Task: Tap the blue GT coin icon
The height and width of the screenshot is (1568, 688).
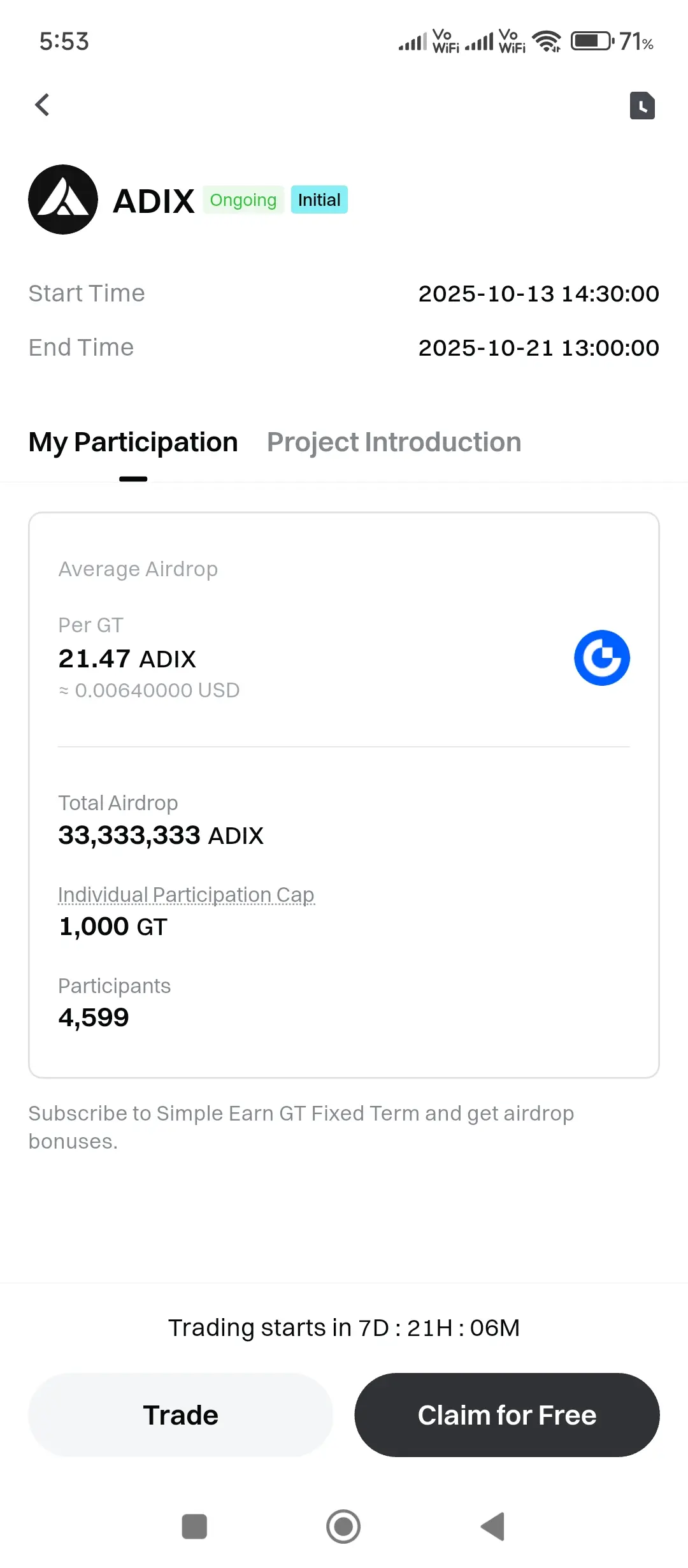Action: coord(602,658)
